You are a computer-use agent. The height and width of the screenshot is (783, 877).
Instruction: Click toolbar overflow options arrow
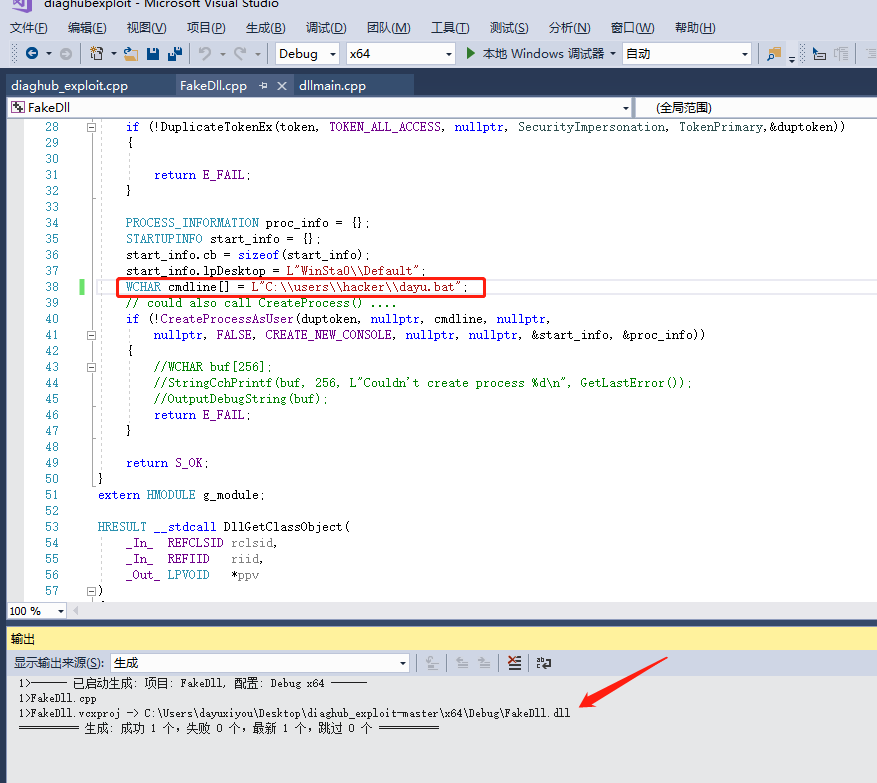[x=792, y=59]
